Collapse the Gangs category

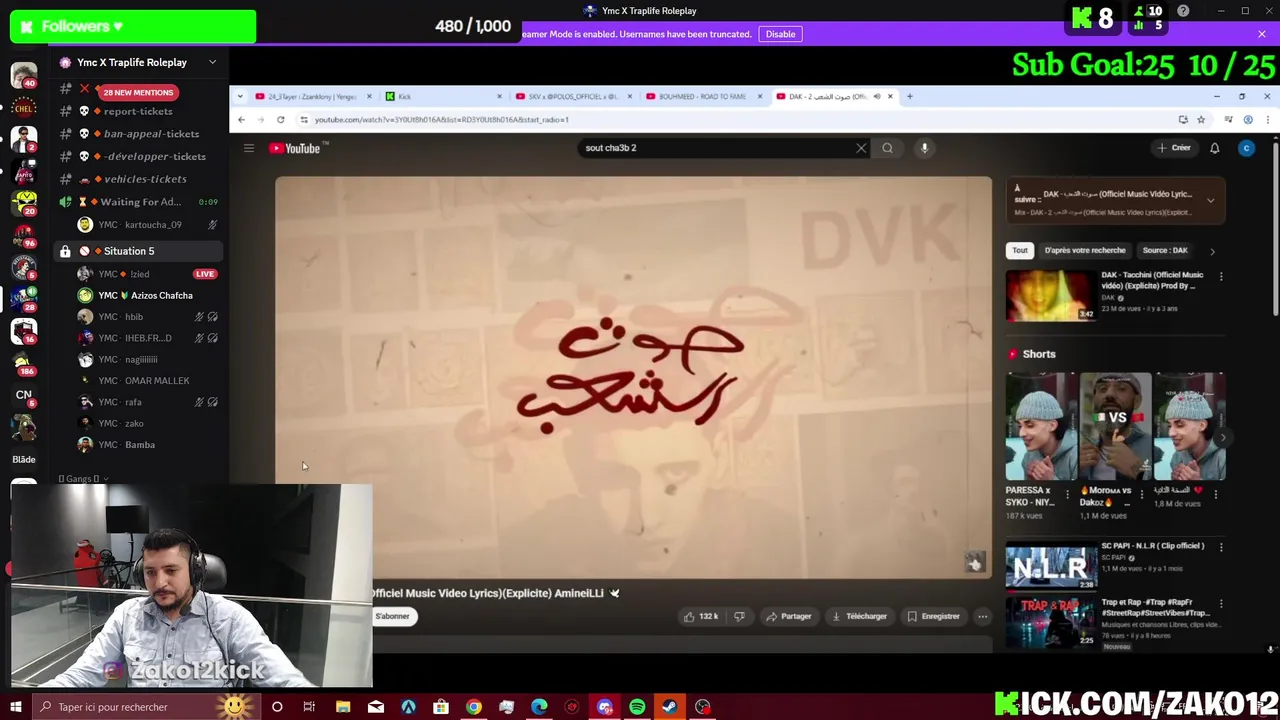point(83,479)
